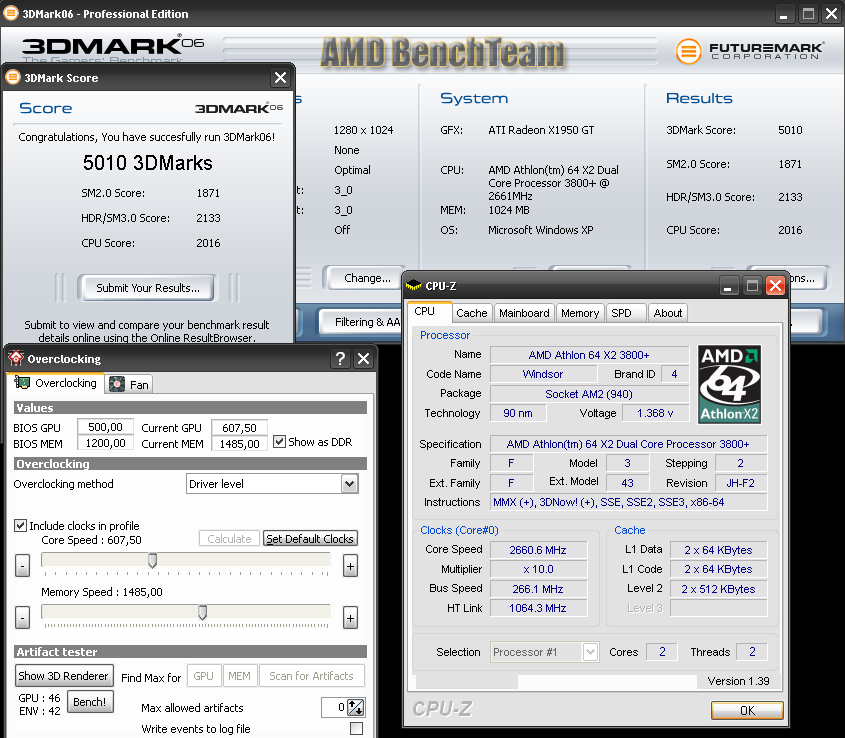Image resolution: width=845 pixels, height=738 pixels.
Task: Minimize the 3DMark06 main window
Action: (784, 14)
